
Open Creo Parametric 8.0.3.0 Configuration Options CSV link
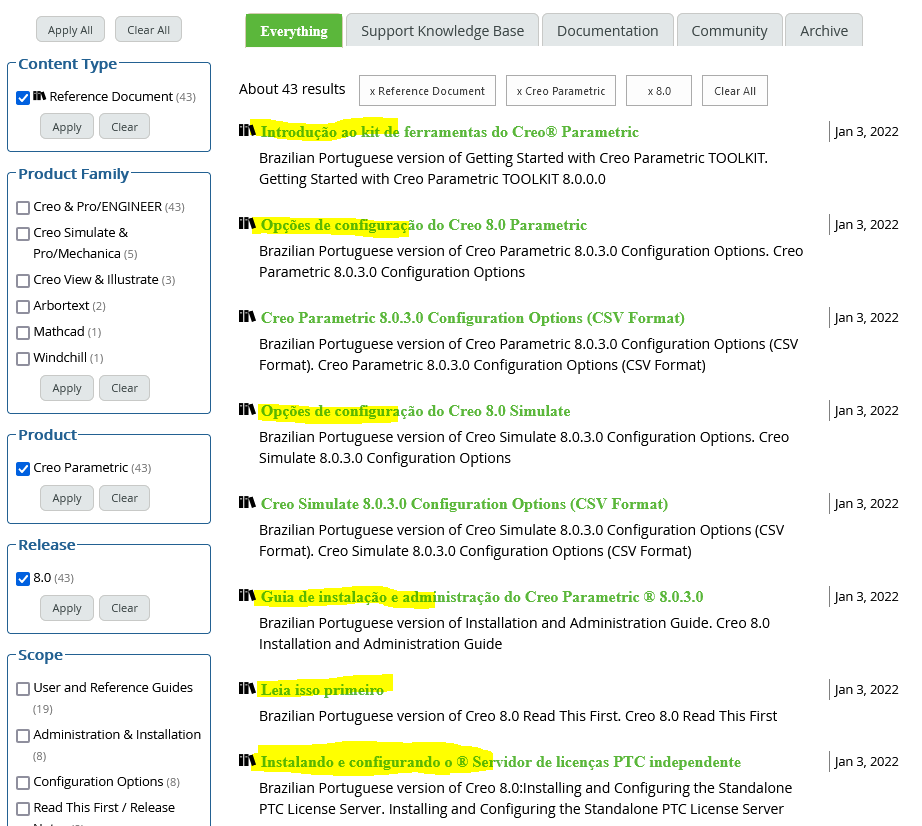473,317
